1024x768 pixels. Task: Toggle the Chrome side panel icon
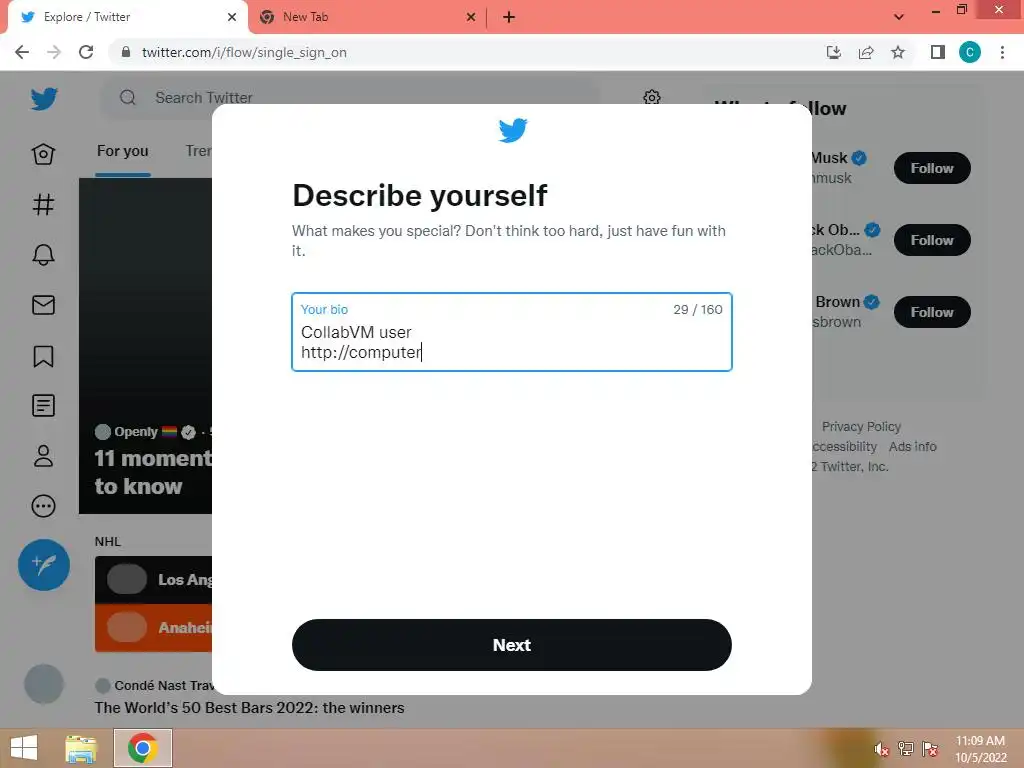[x=938, y=52]
